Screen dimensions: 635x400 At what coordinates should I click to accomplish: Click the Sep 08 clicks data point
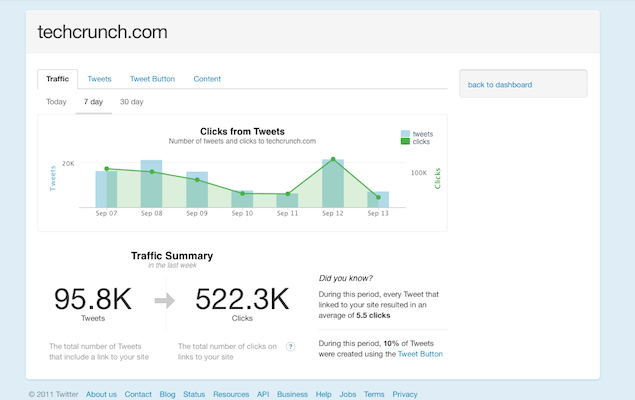(152, 172)
